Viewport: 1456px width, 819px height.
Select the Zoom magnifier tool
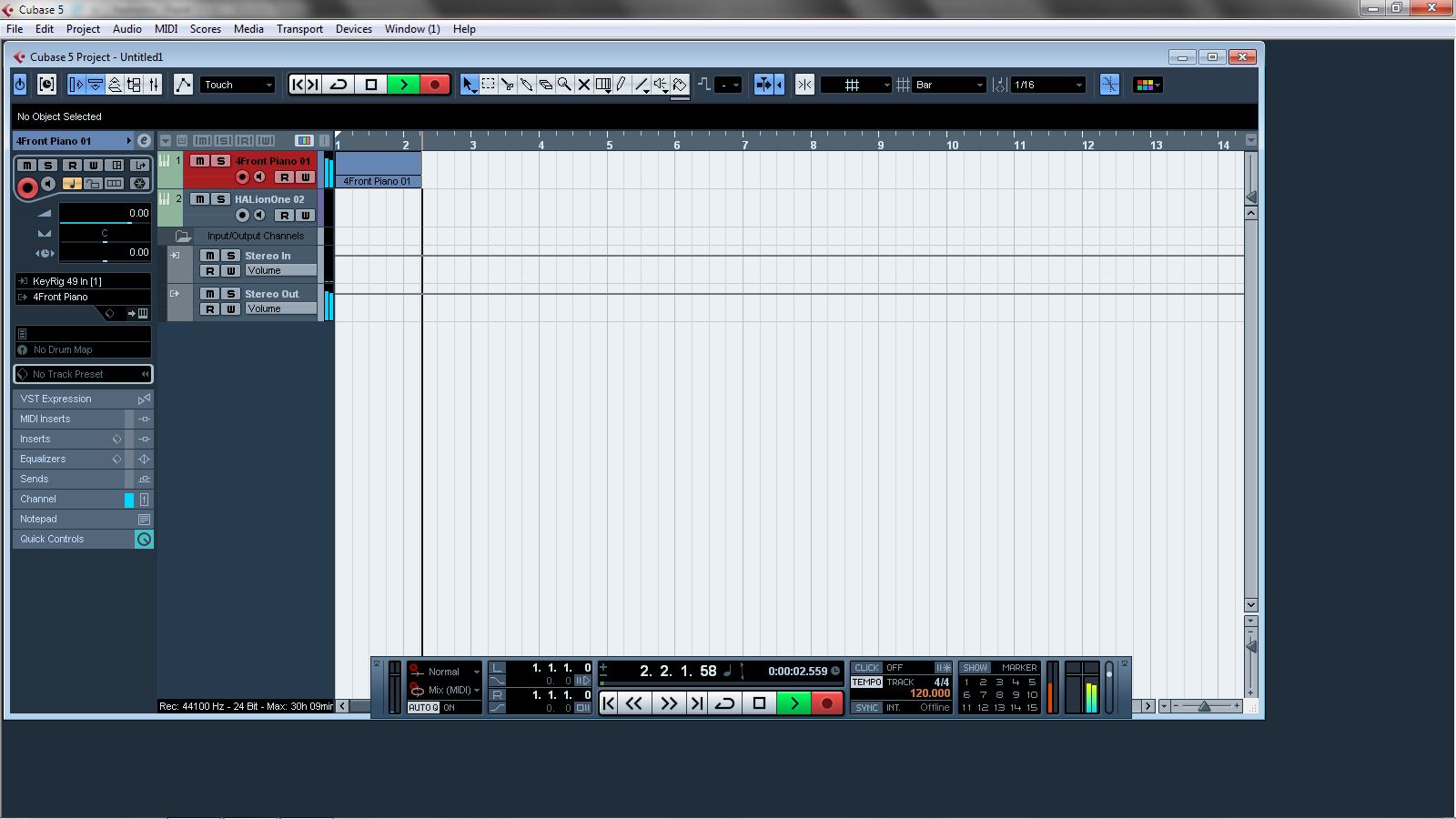pyautogui.click(x=565, y=85)
